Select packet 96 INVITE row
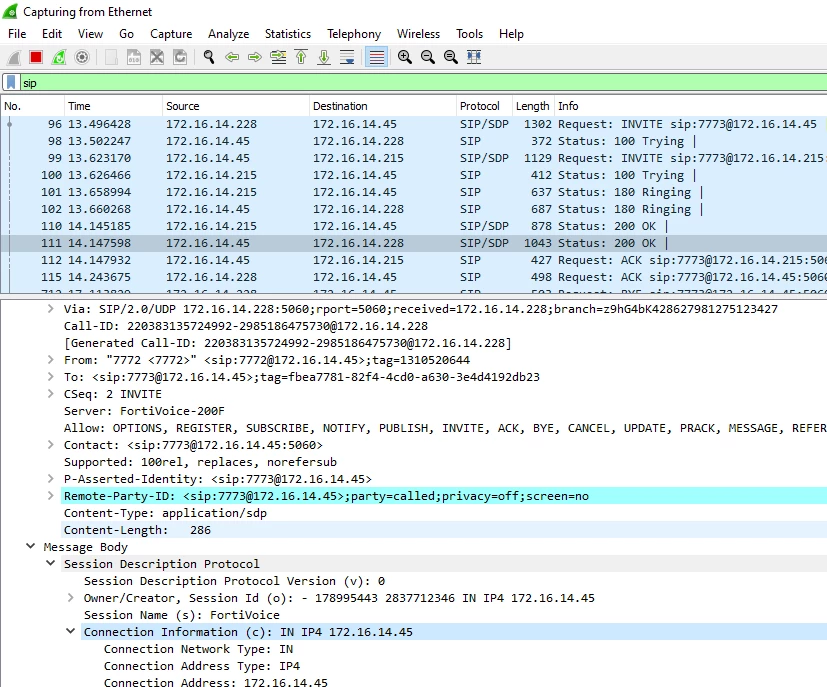 (414, 124)
